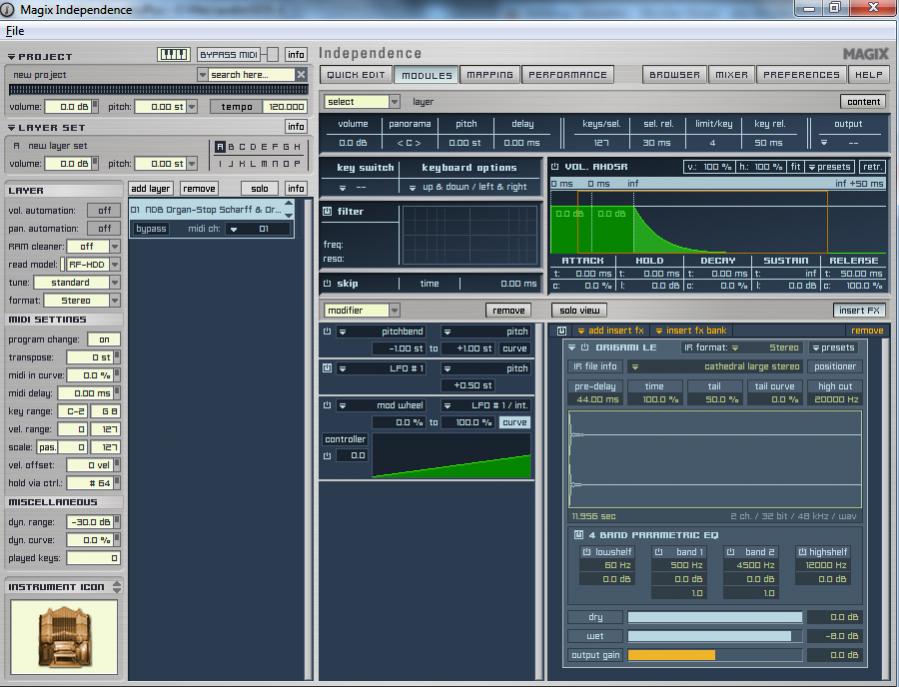The height and width of the screenshot is (687, 899).
Task: Click the organ instrument icon image
Action: point(64,637)
